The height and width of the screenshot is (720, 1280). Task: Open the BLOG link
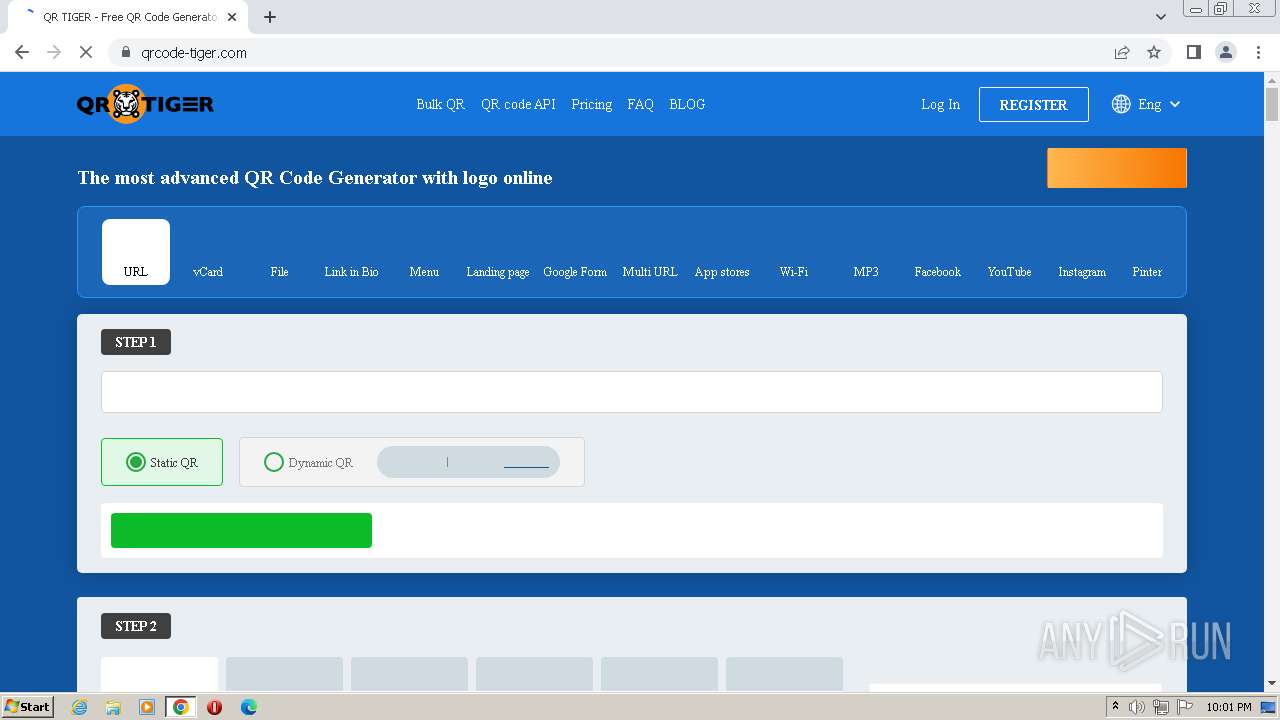[x=687, y=104]
